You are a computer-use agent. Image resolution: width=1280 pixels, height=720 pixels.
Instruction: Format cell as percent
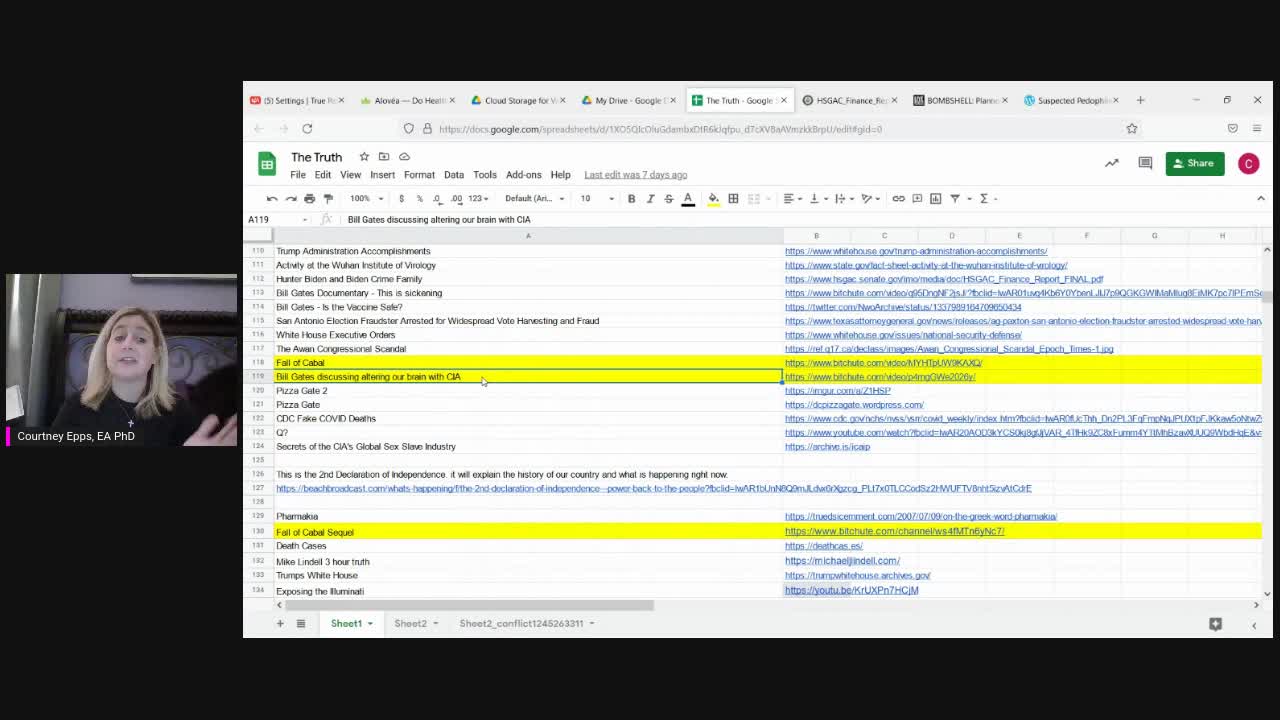point(419,198)
